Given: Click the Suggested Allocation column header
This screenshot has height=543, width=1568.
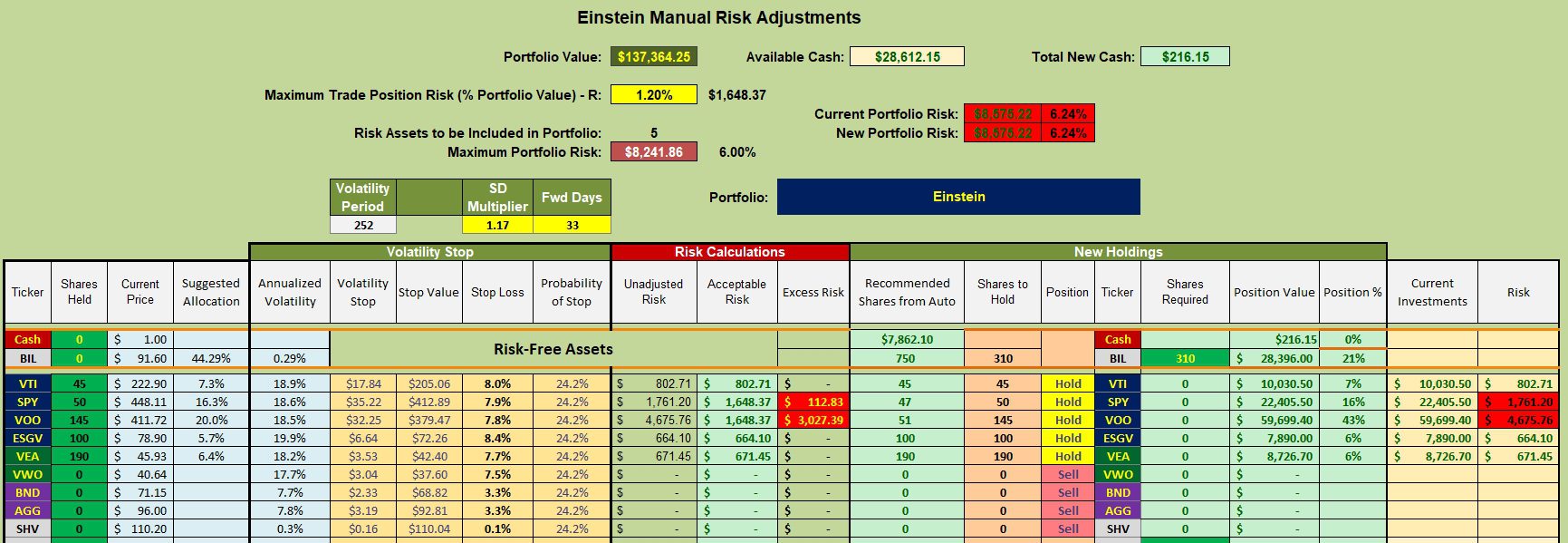Looking at the screenshot, I should 211,292.
